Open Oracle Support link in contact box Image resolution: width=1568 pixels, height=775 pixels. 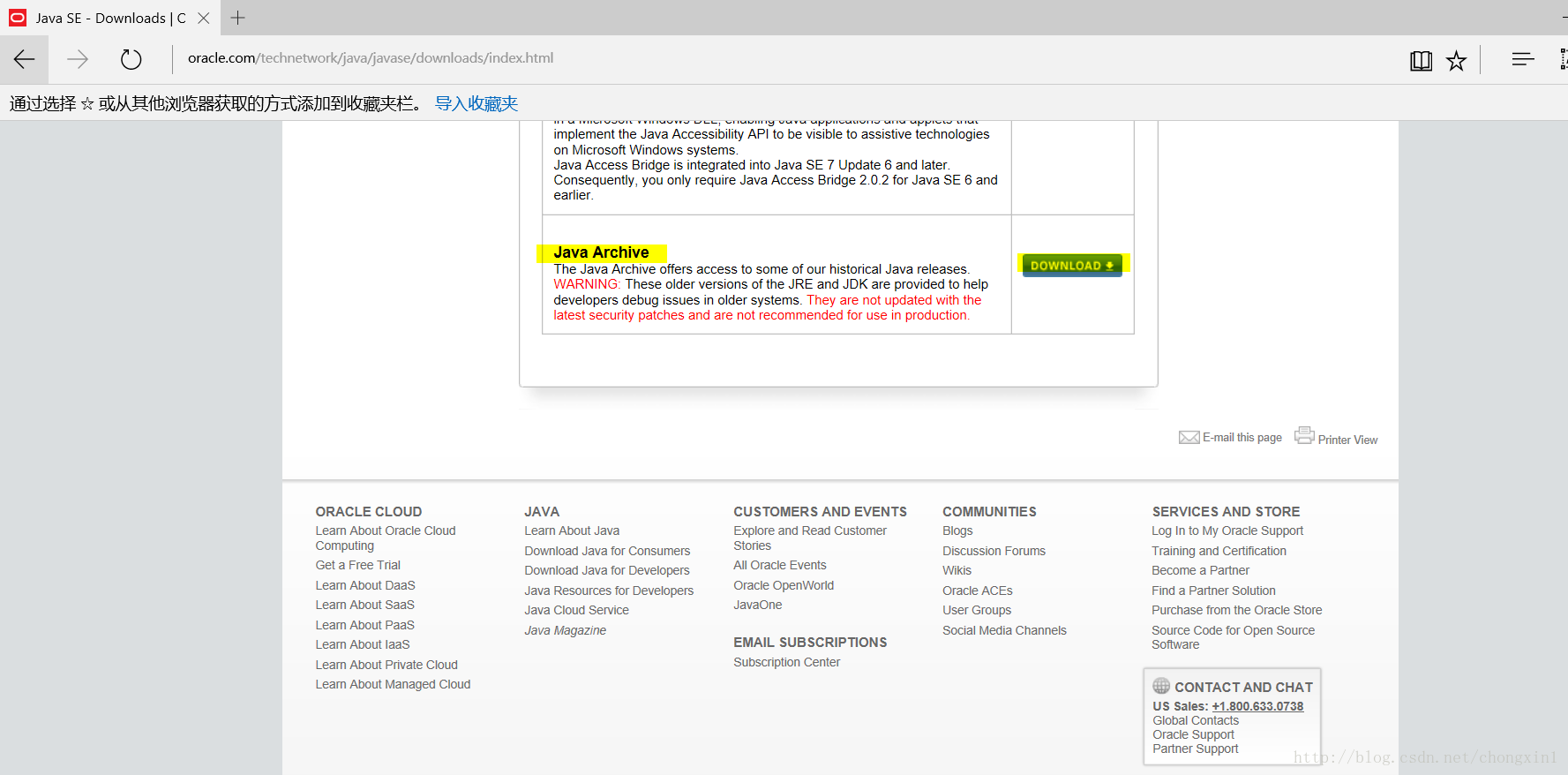tap(1193, 734)
